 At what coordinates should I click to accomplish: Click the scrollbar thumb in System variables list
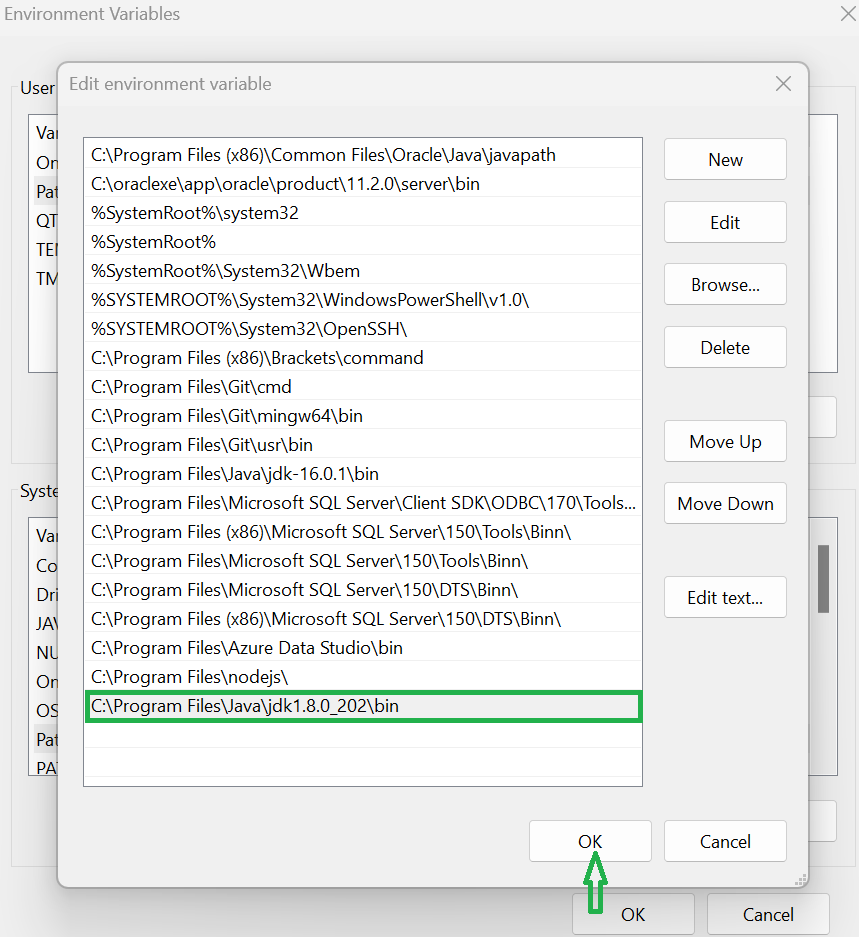[823, 578]
